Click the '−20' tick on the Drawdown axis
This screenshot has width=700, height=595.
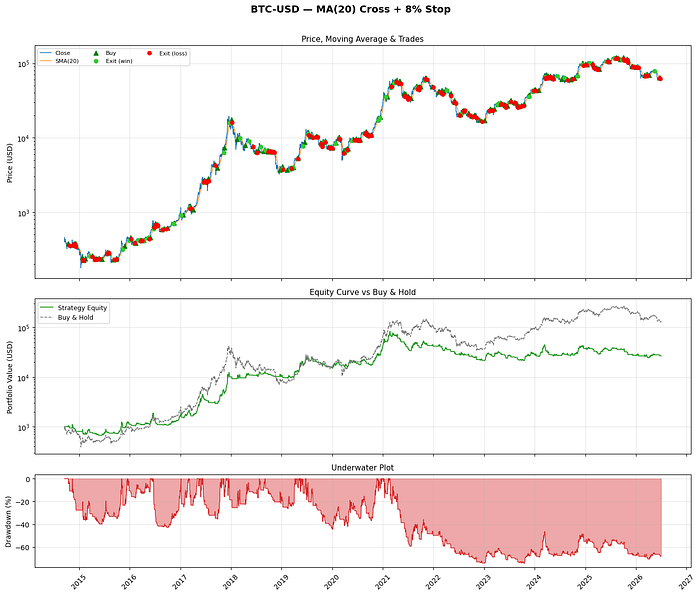(23, 502)
